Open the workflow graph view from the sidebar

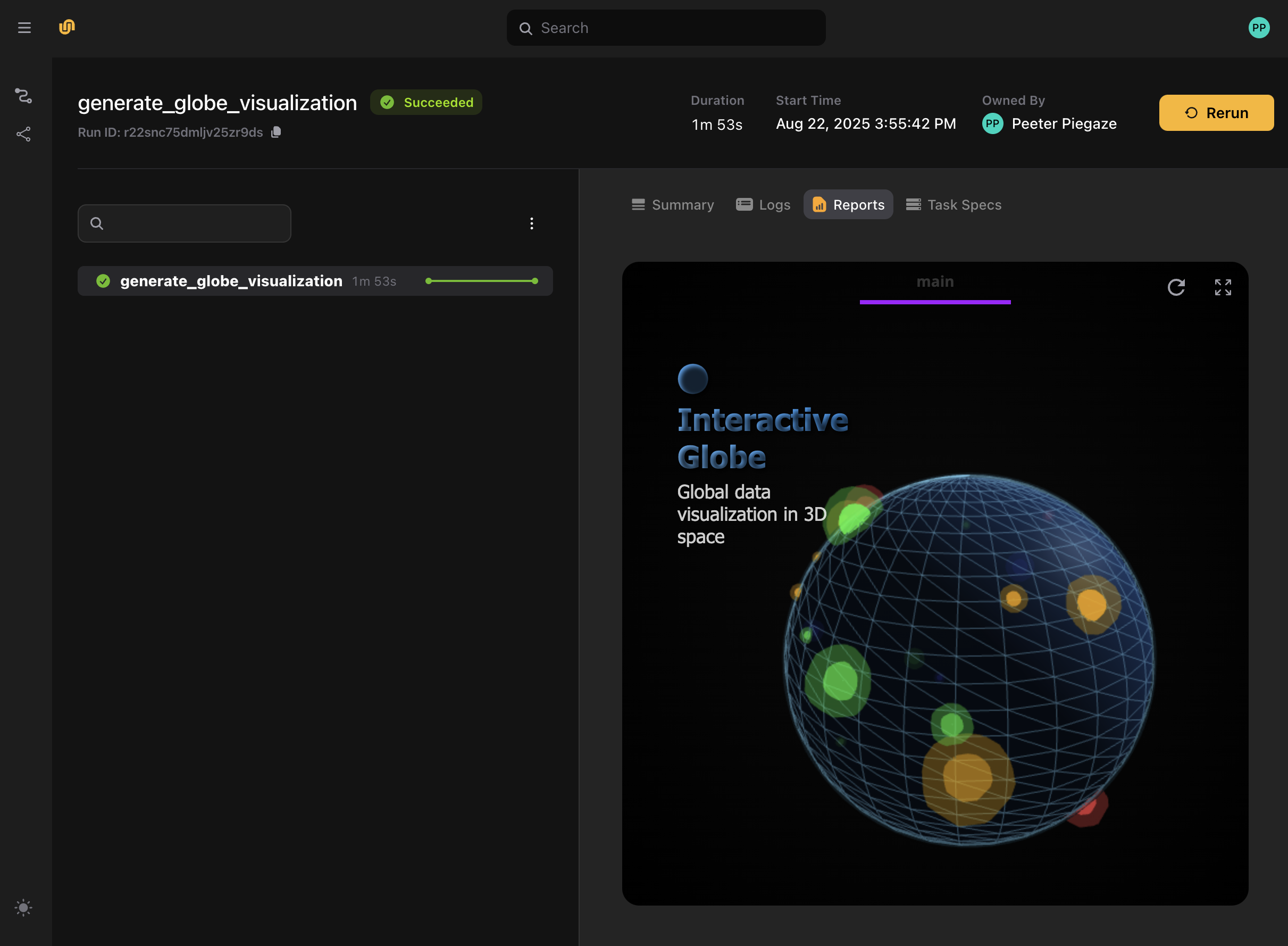point(23,96)
